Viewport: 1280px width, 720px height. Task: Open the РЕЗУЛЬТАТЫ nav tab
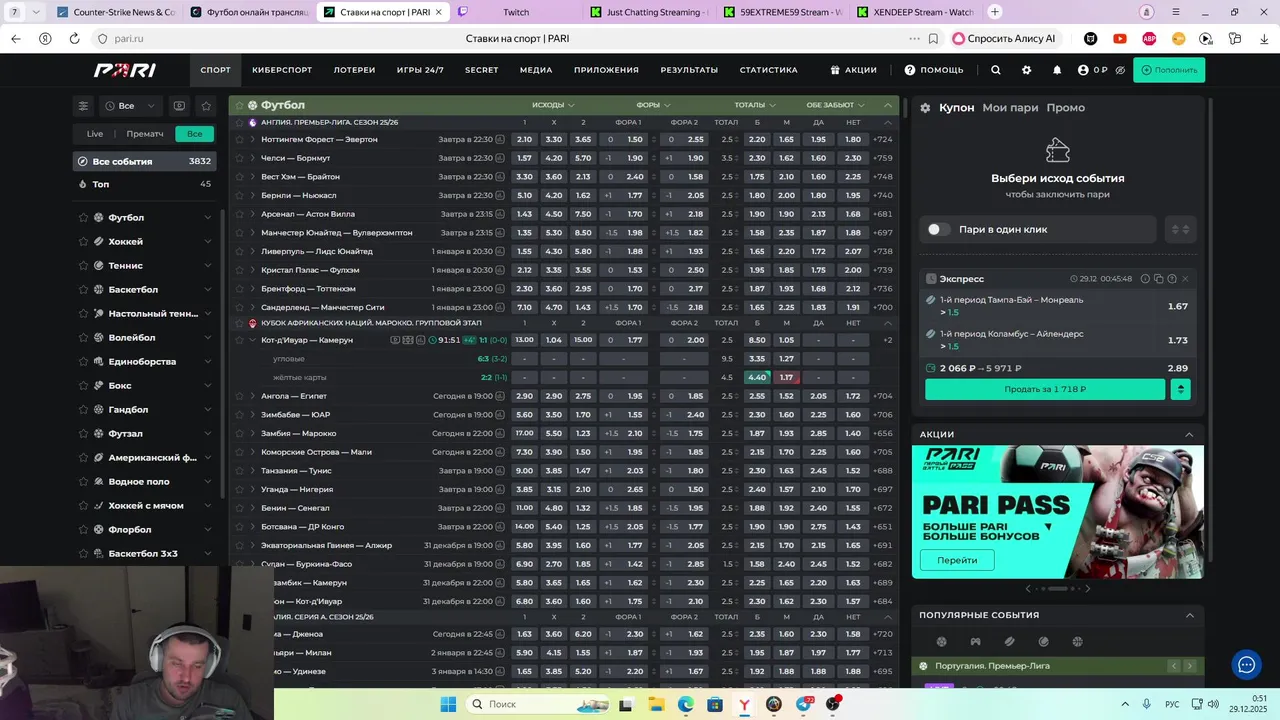(689, 70)
